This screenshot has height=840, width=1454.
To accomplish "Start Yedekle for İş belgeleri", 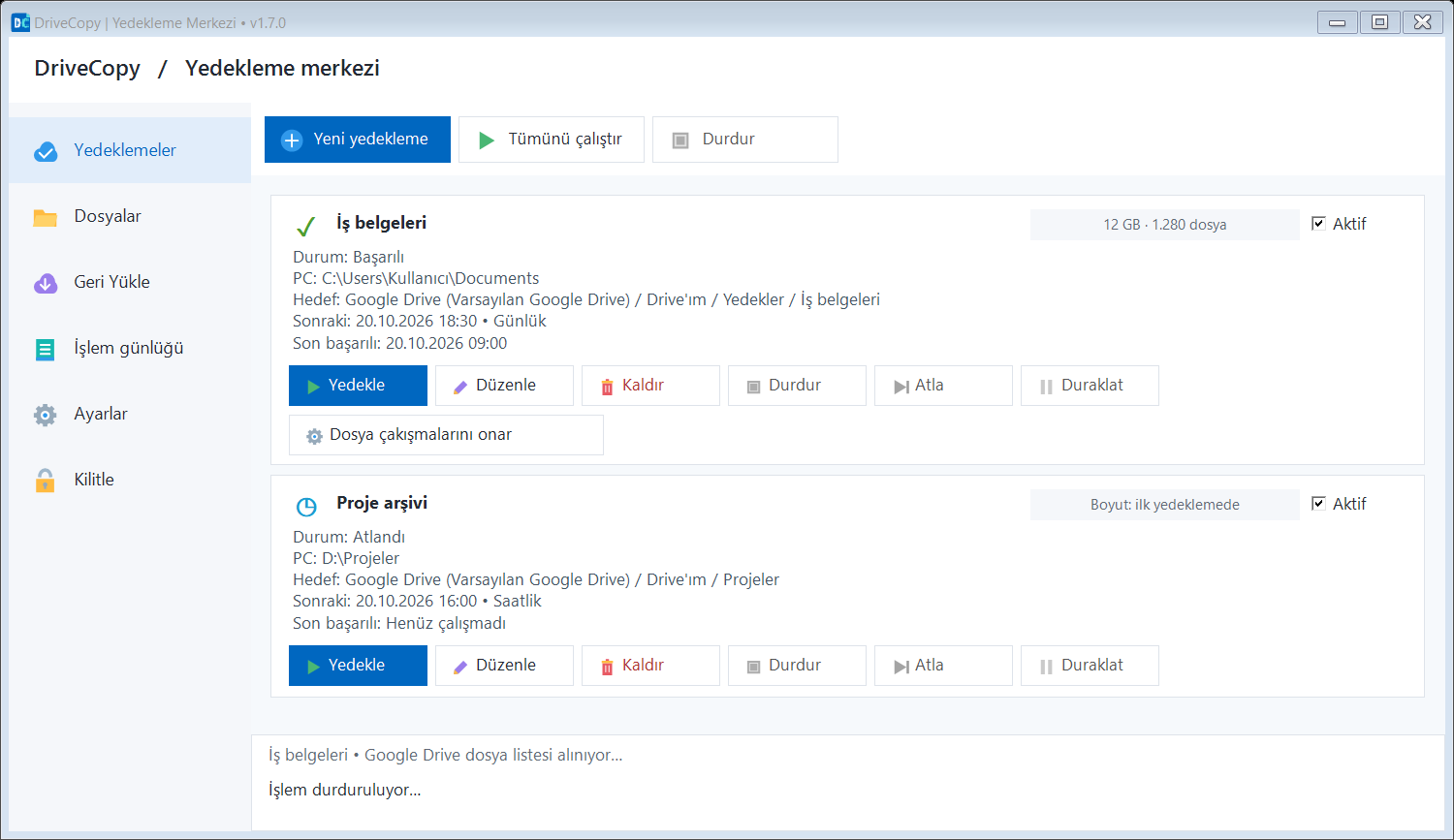I will (358, 386).
